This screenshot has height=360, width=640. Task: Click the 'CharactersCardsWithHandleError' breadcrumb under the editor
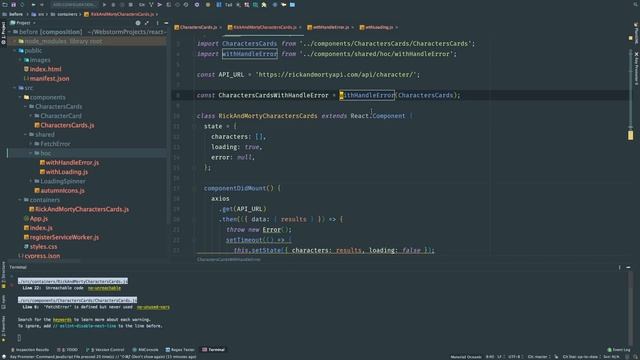(229, 260)
